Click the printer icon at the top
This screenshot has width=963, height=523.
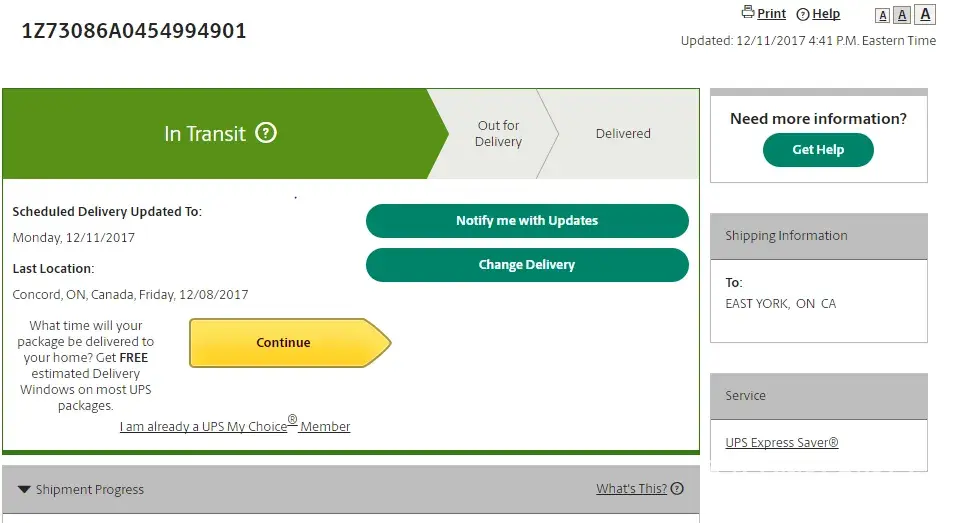pyautogui.click(x=747, y=13)
